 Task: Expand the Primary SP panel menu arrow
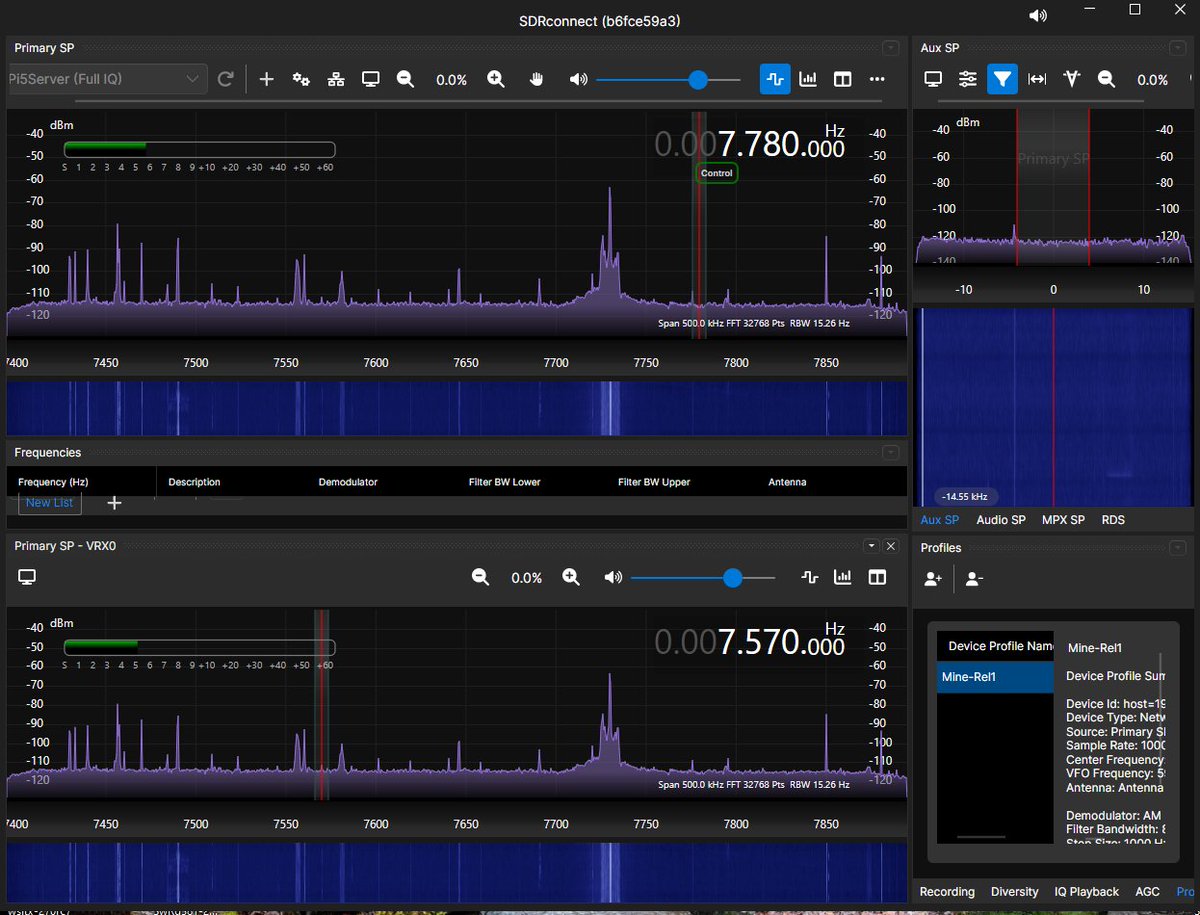pyautogui.click(x=890, y=48)
